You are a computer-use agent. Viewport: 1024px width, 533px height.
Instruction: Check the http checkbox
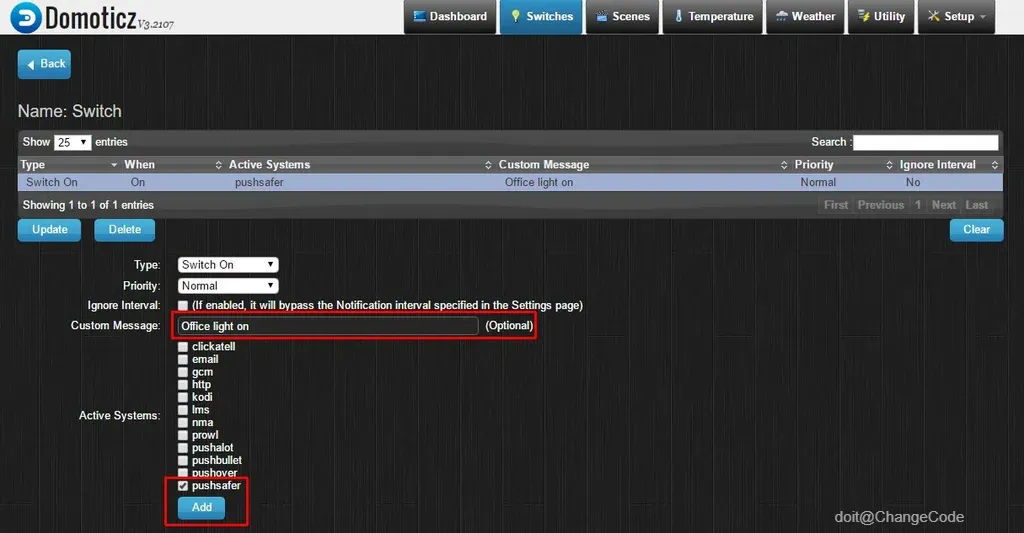[x=183, y=385]
